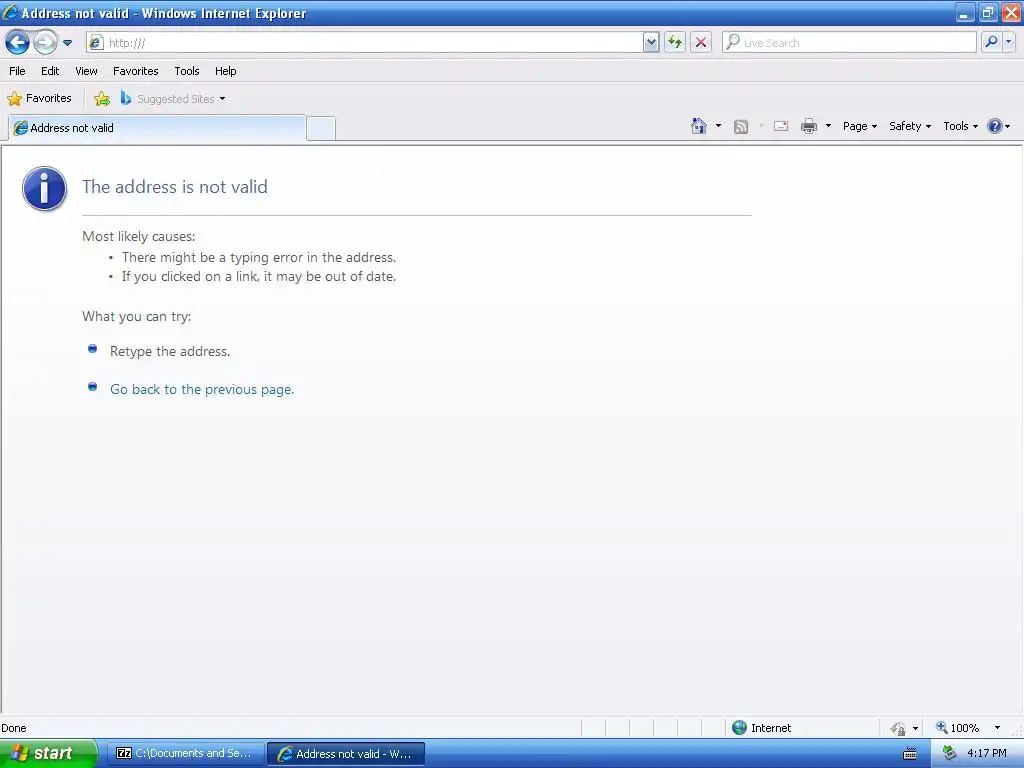Click the Protected Mode status icon

coord(898,728)
